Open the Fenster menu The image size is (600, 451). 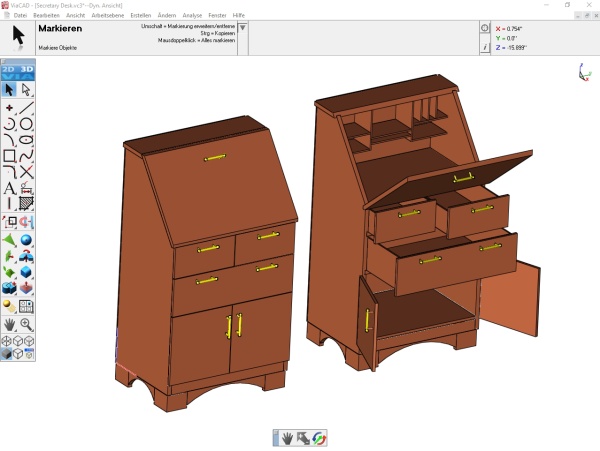point(217,15)
